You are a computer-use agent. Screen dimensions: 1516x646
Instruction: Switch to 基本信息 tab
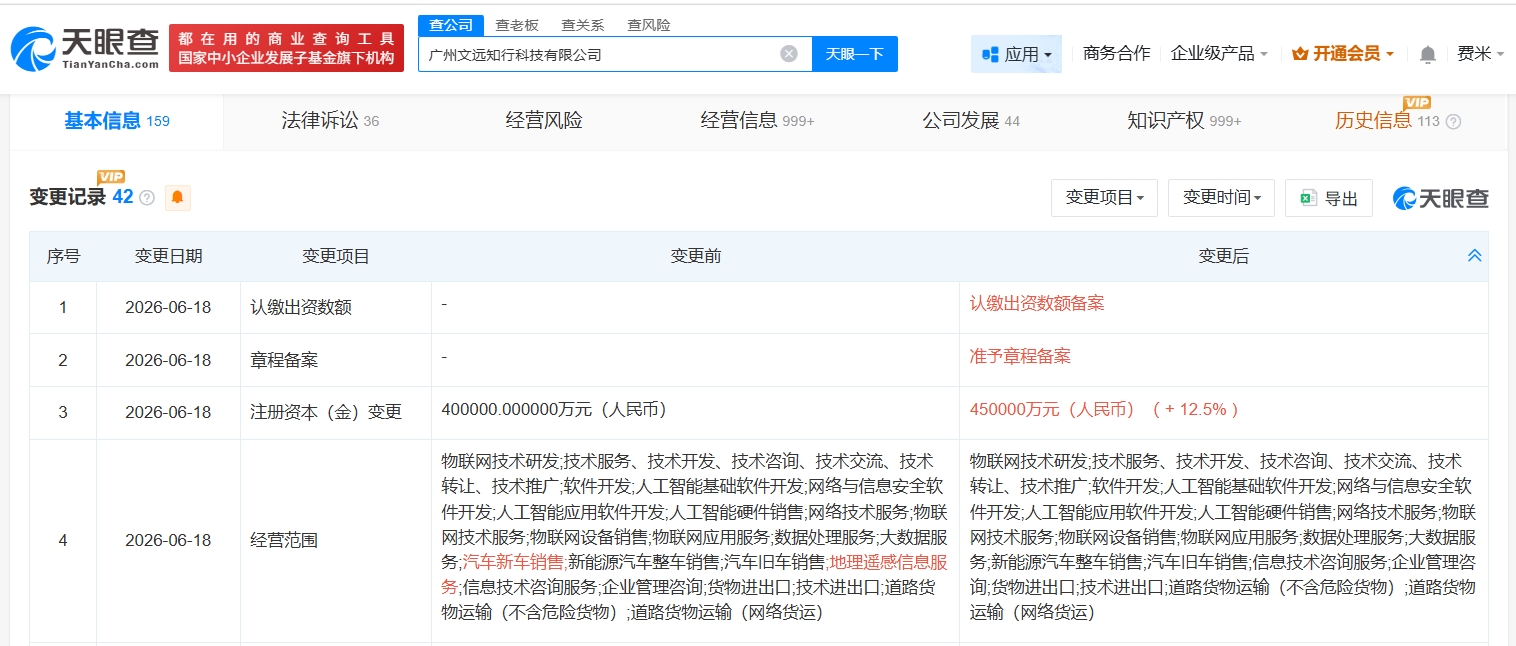[117, 121]
